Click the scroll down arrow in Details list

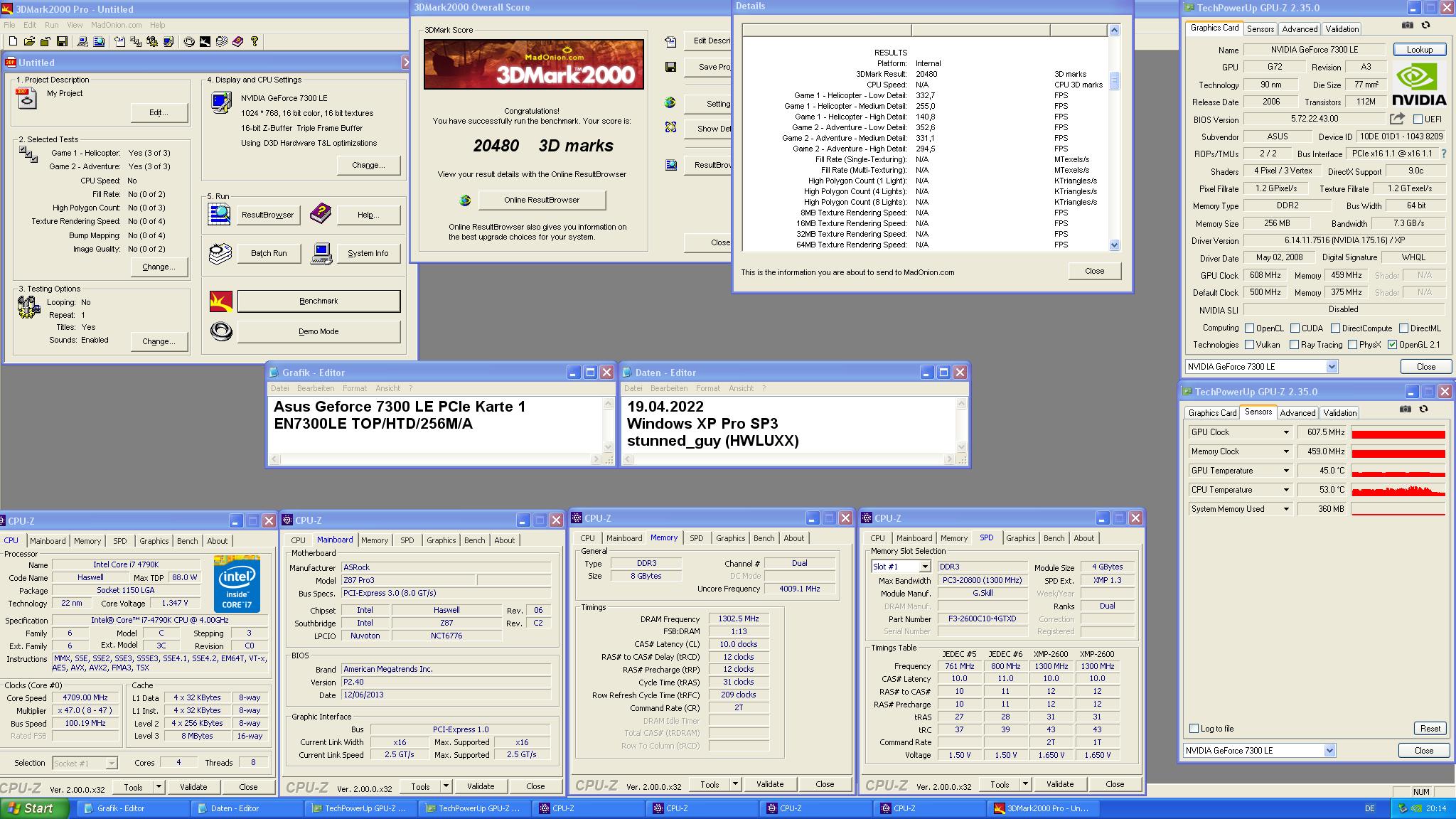(1114, 245)
